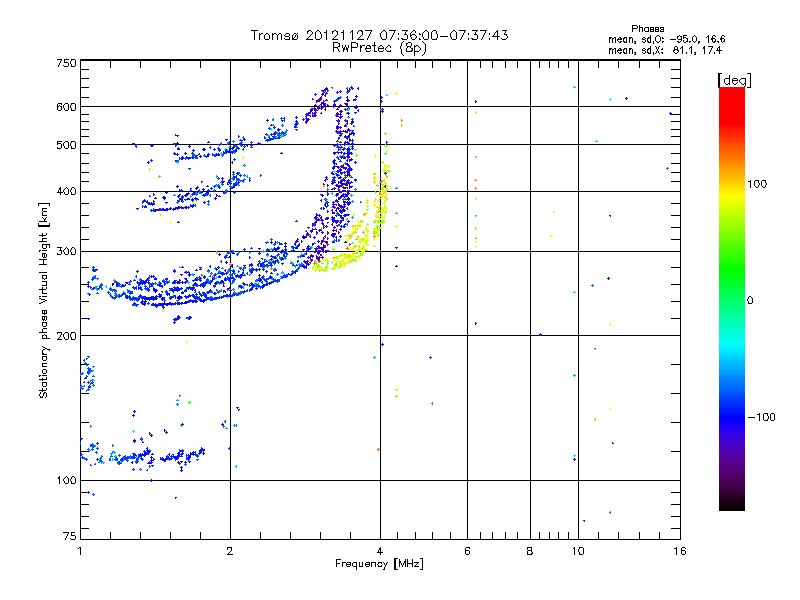Click the y-axis label '600'
Screen dimensions: 800x600
click(67, 107)
